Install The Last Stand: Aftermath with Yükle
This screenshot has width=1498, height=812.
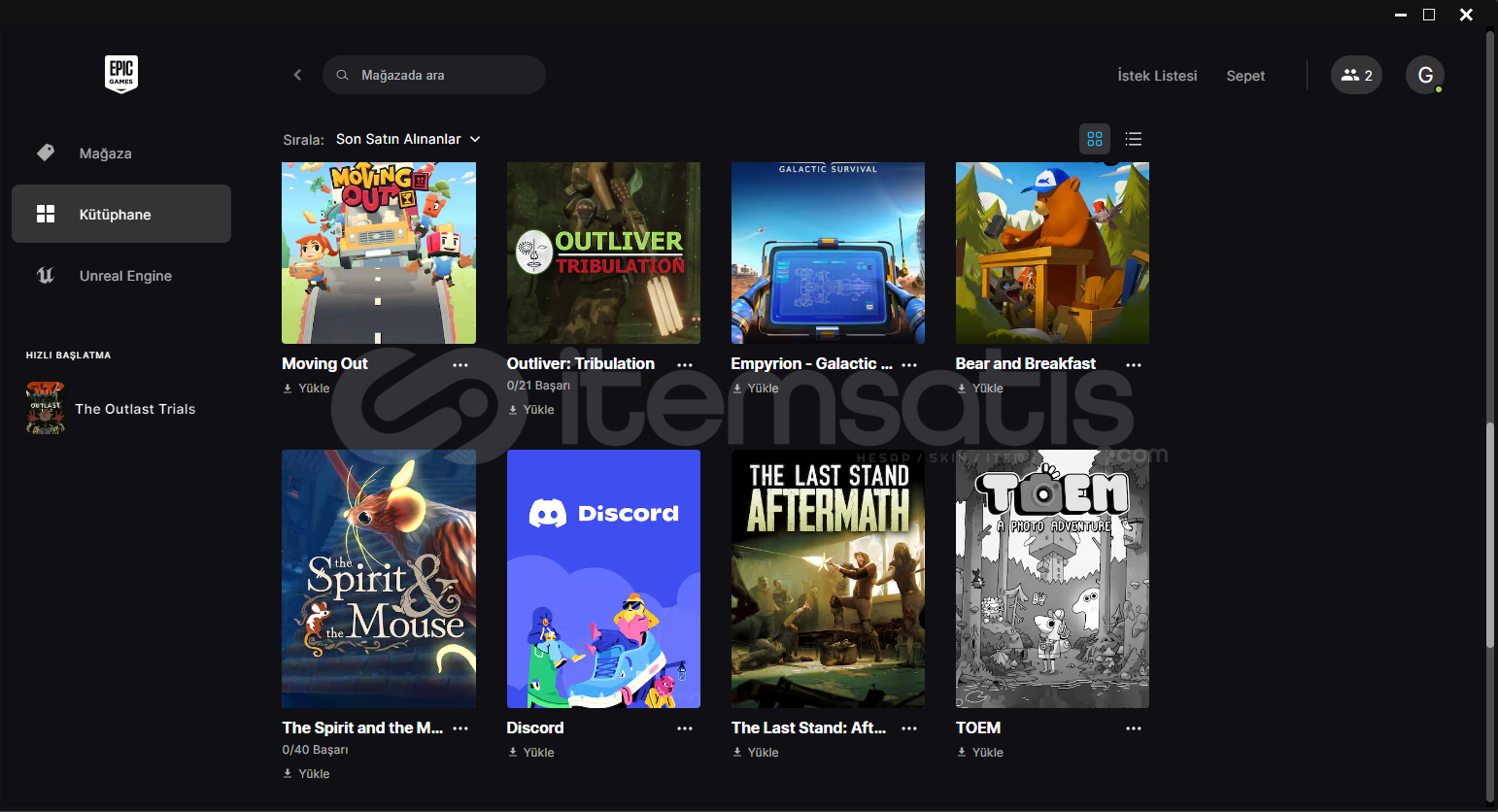click(755, 753)
